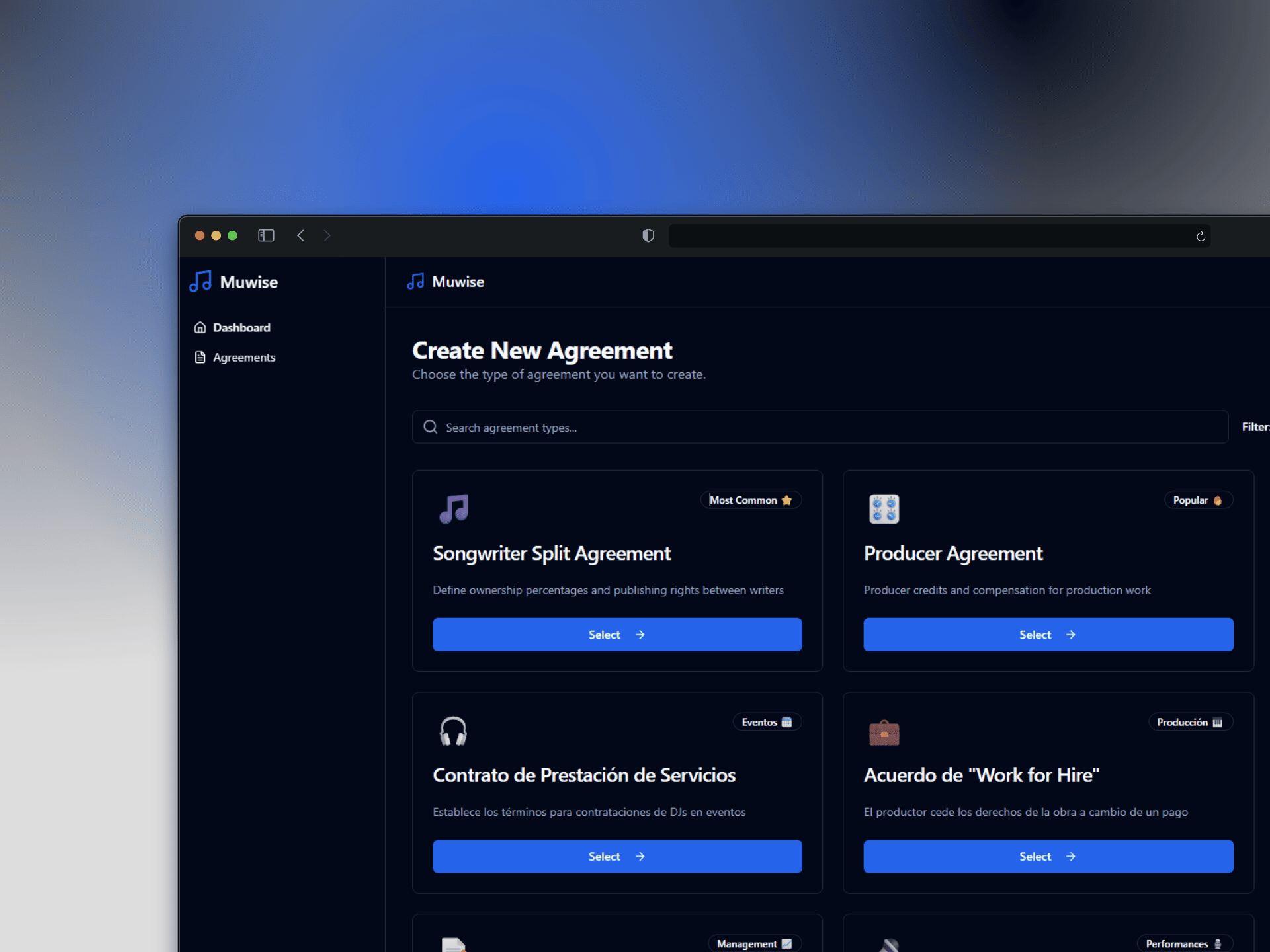Click 'Define ownership percentages' description
This screenshot has width=1270, height=952.
point(608,590)
